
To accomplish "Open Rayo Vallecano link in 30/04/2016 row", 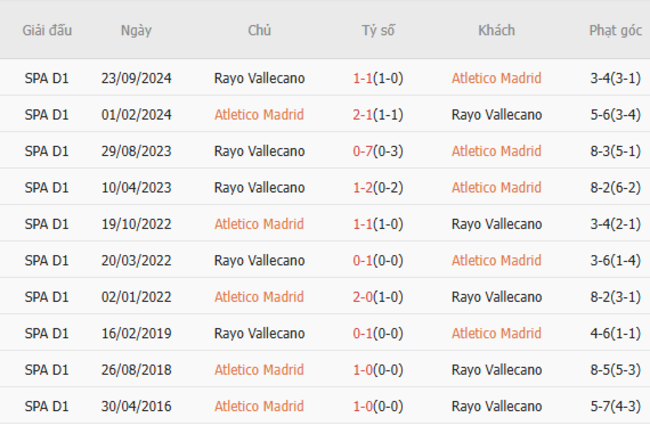I will pos(496,407).
